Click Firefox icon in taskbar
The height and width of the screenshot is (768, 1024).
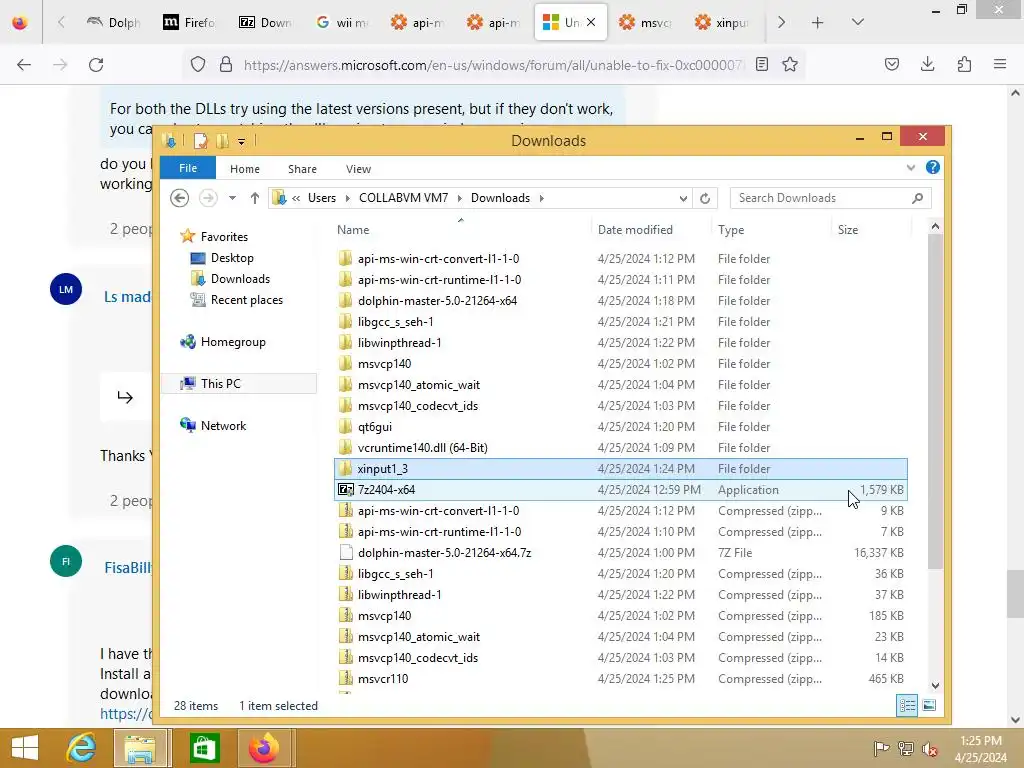[264, 748]
